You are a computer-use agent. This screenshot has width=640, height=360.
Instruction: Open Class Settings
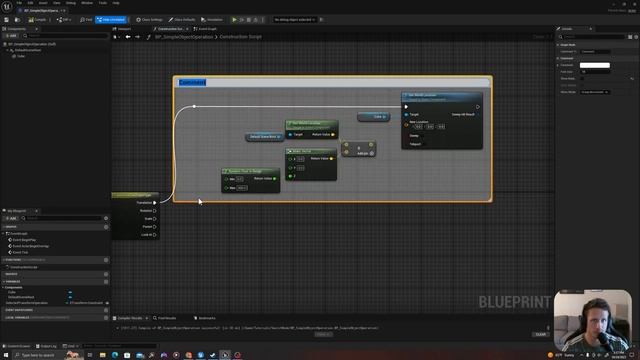click(x=149, y=20)
